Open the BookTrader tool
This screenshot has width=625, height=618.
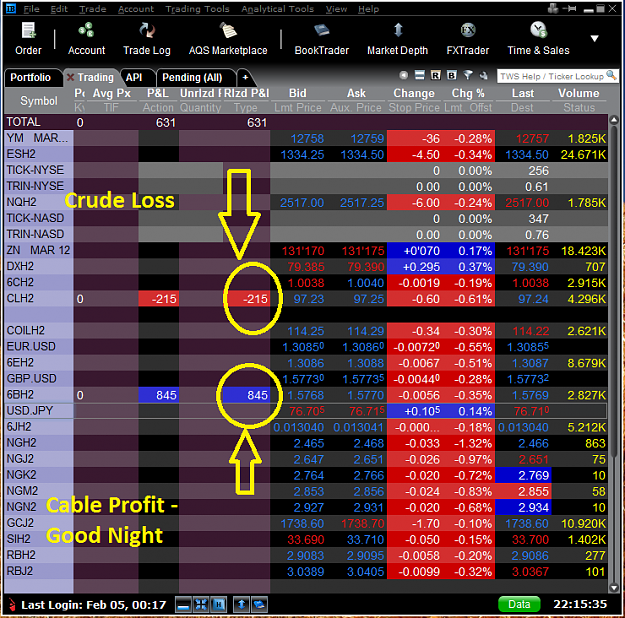(322, 39)
